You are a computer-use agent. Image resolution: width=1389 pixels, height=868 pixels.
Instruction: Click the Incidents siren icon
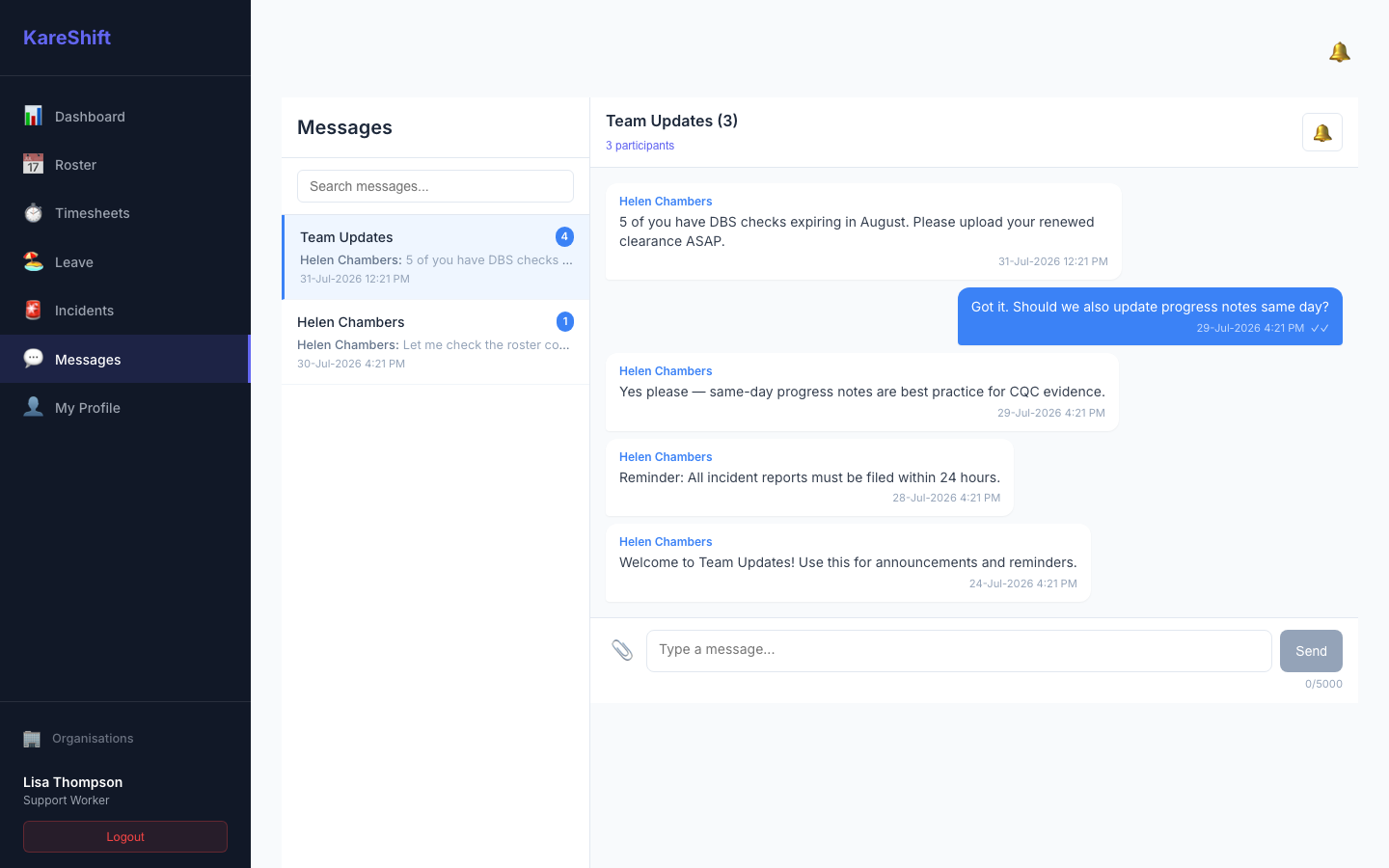click(x=33, y=311)
